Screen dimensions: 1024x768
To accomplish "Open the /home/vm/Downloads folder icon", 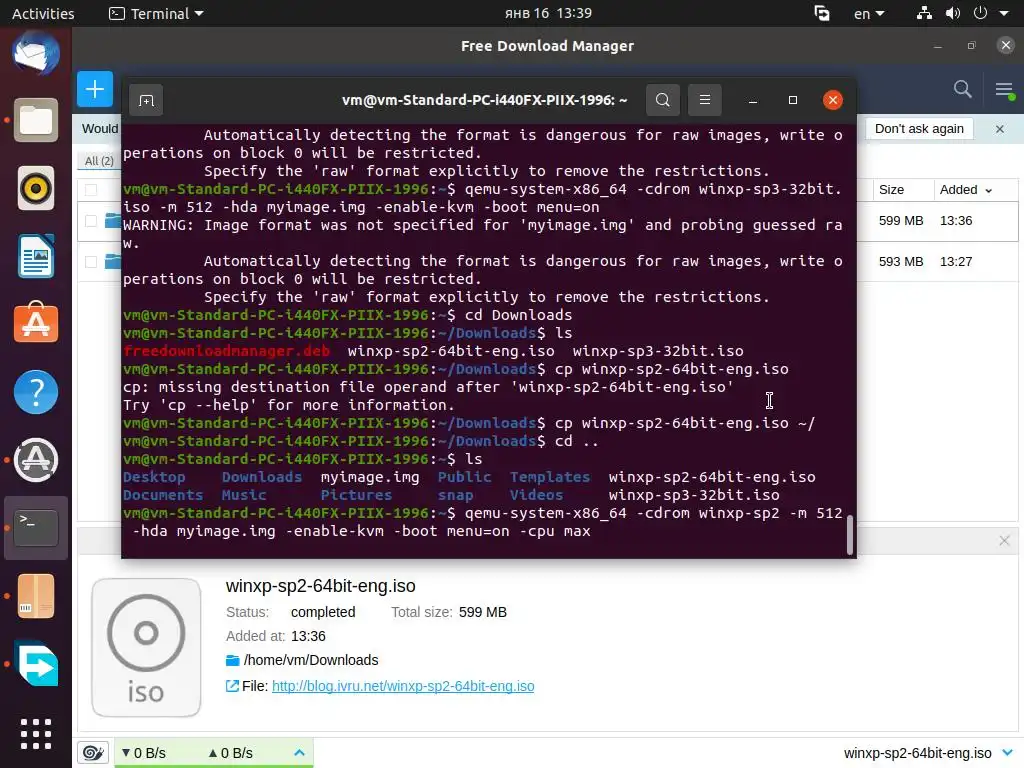I will click(232, 660).
